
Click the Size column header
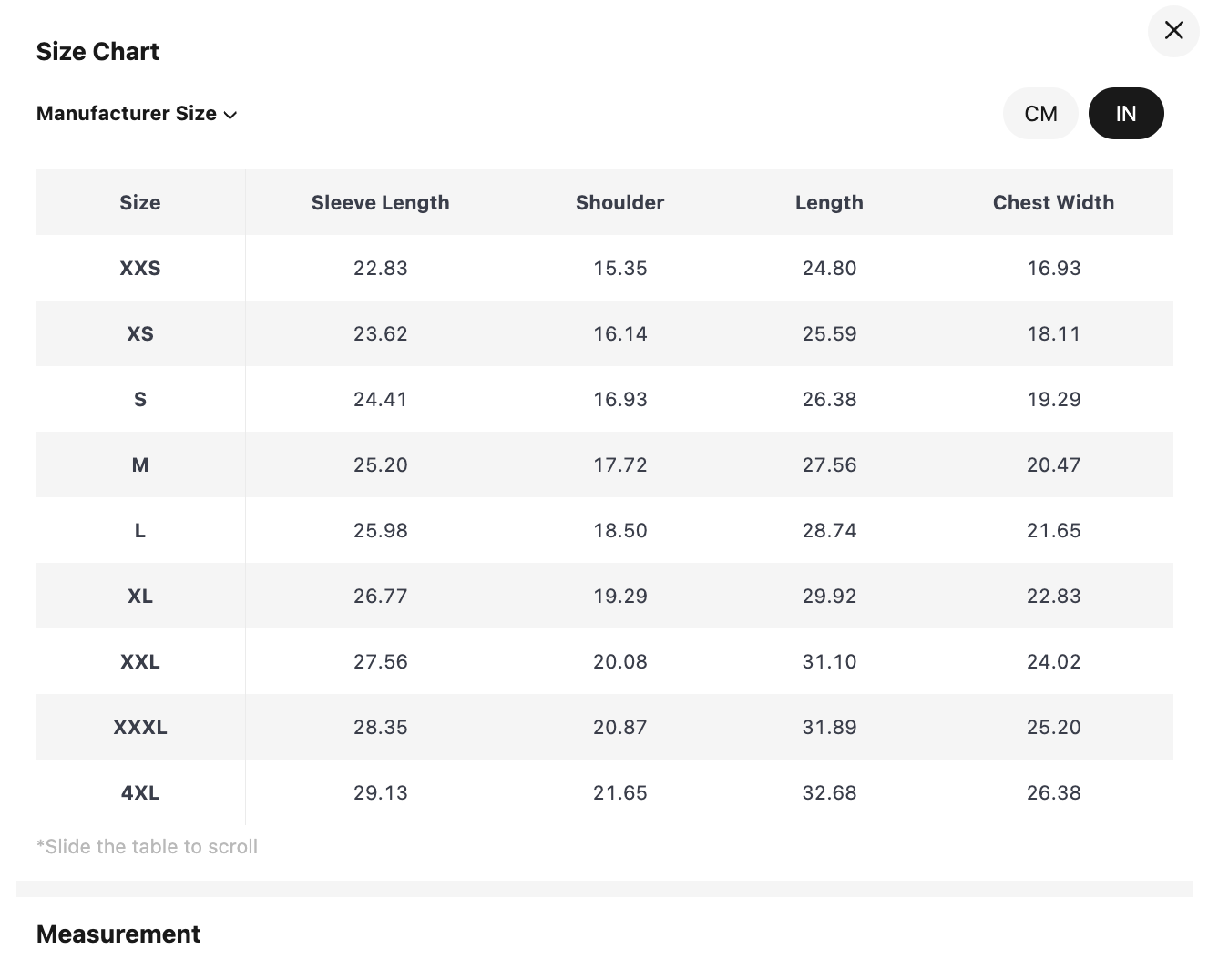pos(139,202)
